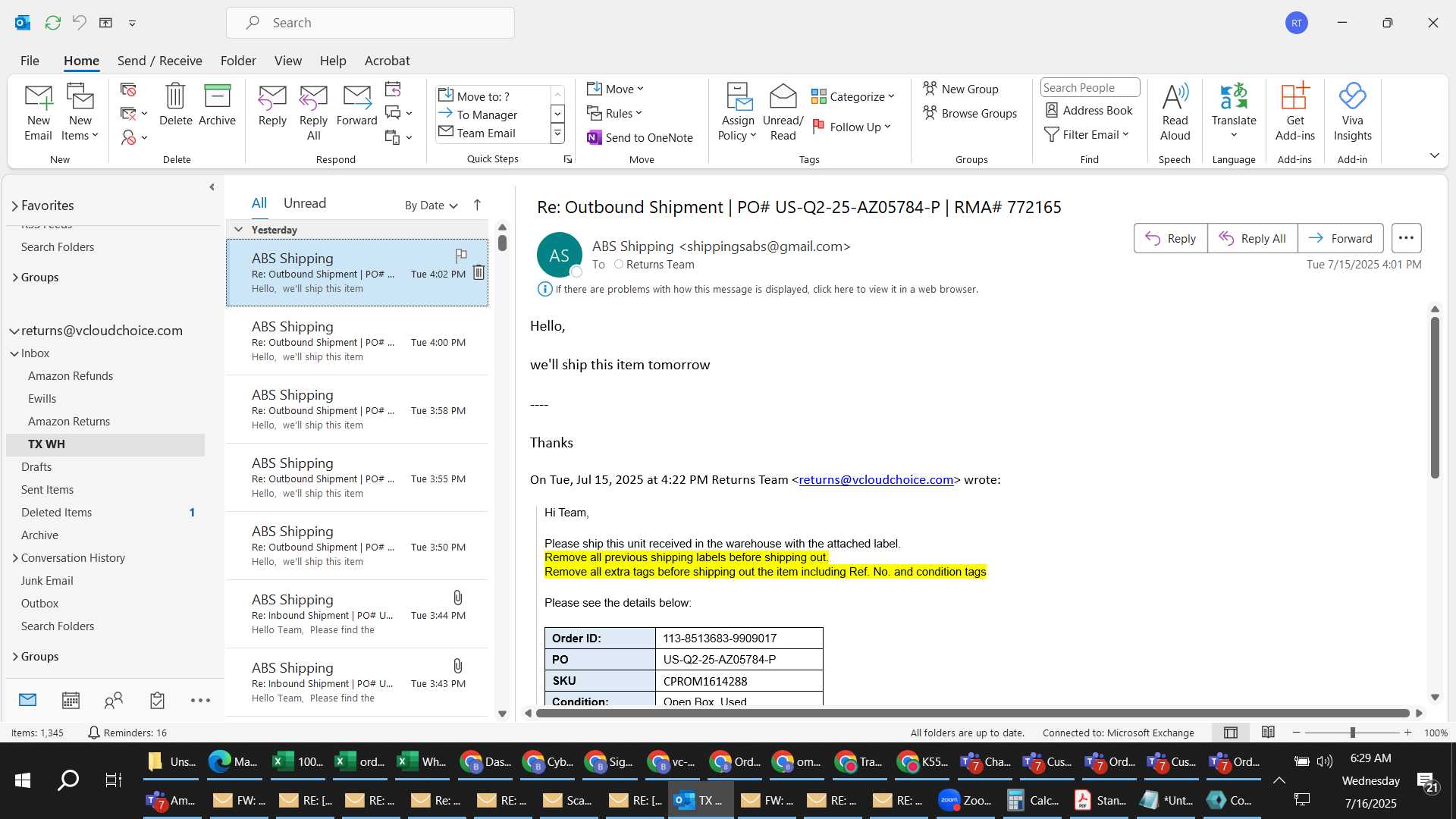Collapse the folder pane
This screenshot has width=1456, height=819.
212,187
